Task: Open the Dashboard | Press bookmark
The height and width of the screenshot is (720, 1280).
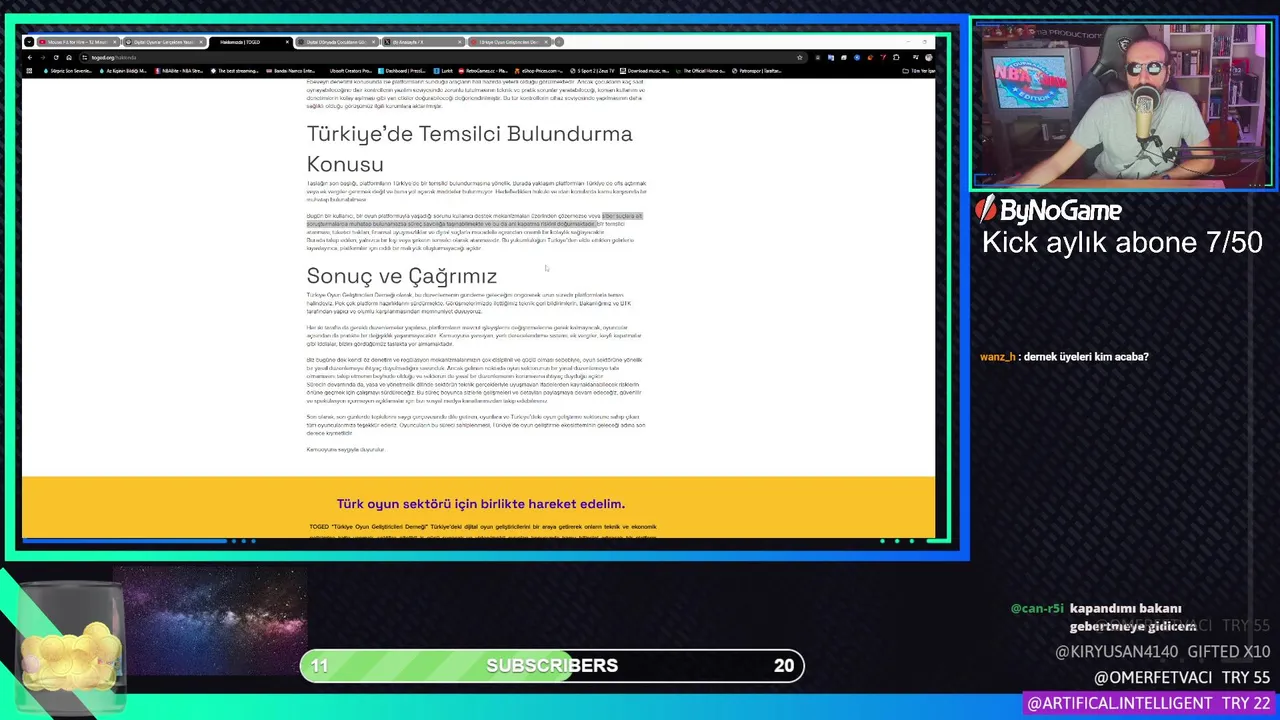Action: tap(402, 71)
